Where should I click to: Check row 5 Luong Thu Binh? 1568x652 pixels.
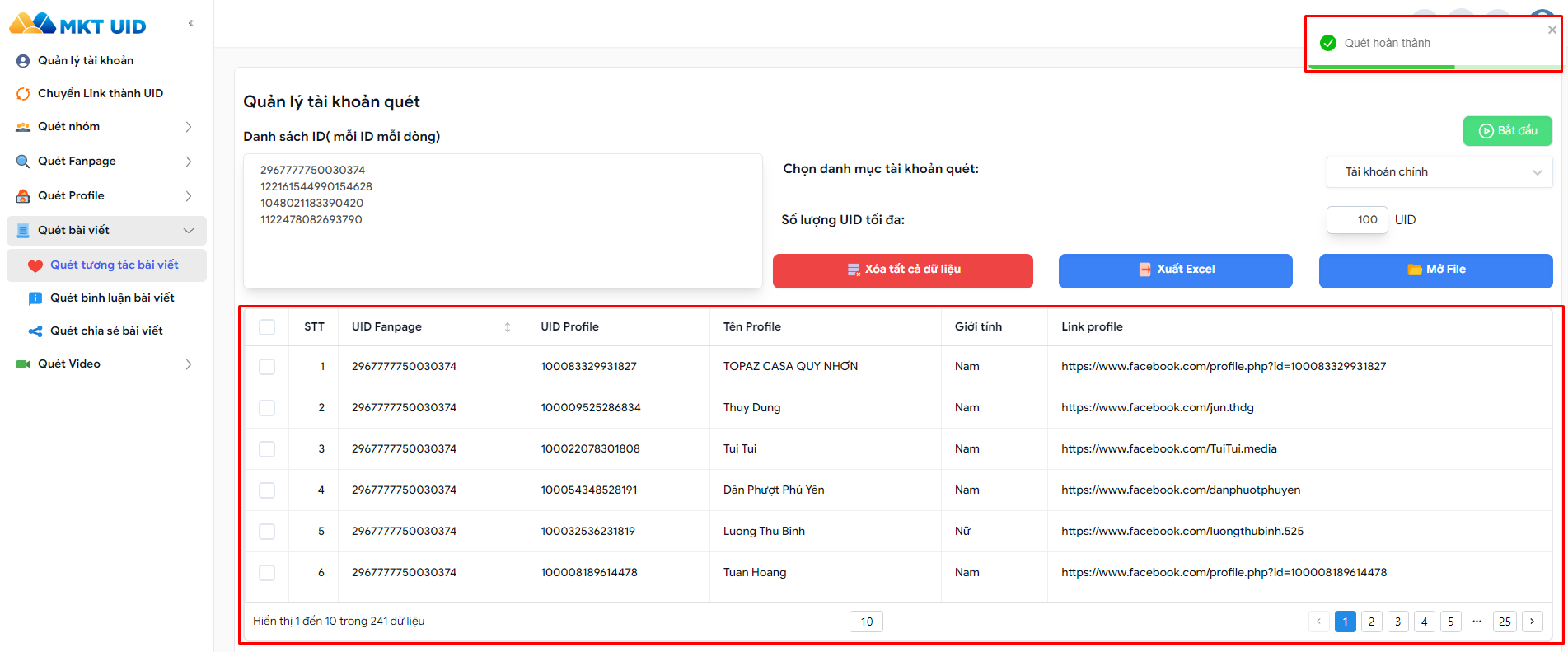pos(267,532)
